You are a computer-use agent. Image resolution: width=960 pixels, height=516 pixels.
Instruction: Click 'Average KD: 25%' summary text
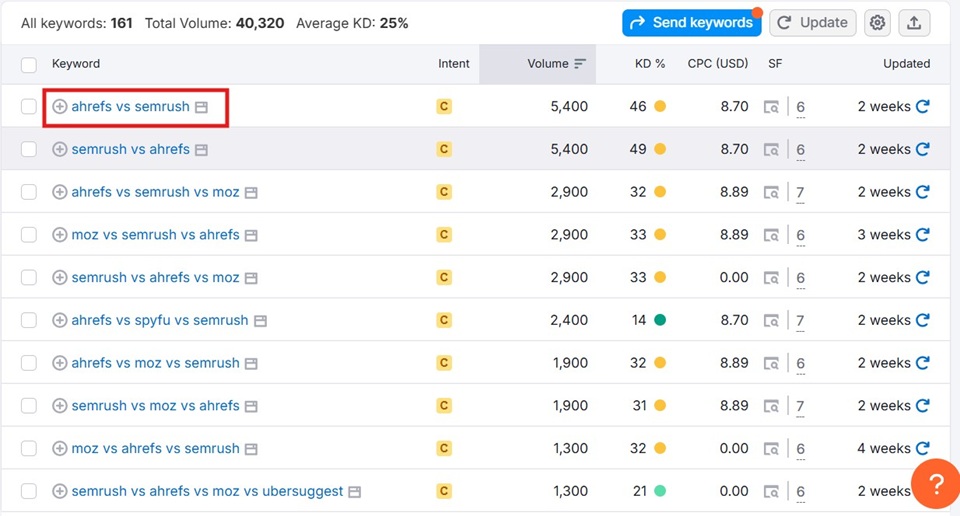tap(352, 24)
